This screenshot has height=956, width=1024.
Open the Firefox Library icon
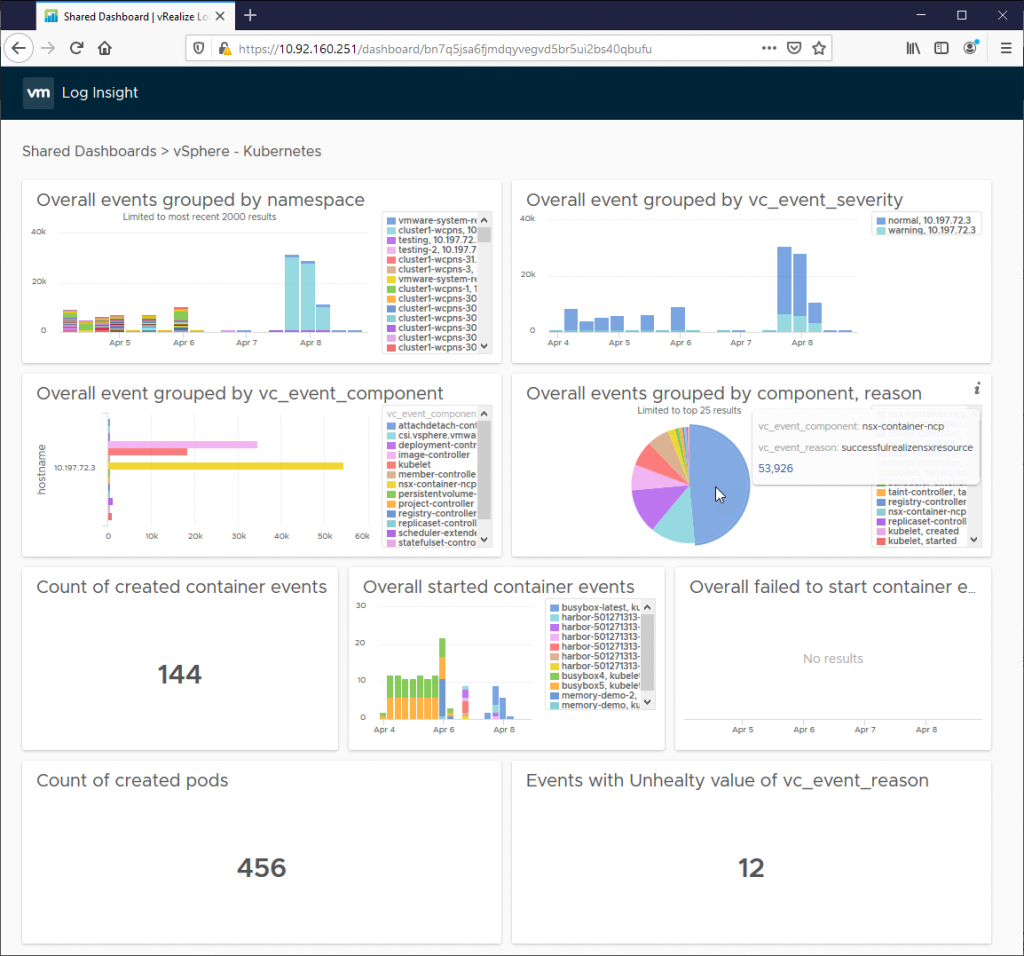[x=913, y=48]
